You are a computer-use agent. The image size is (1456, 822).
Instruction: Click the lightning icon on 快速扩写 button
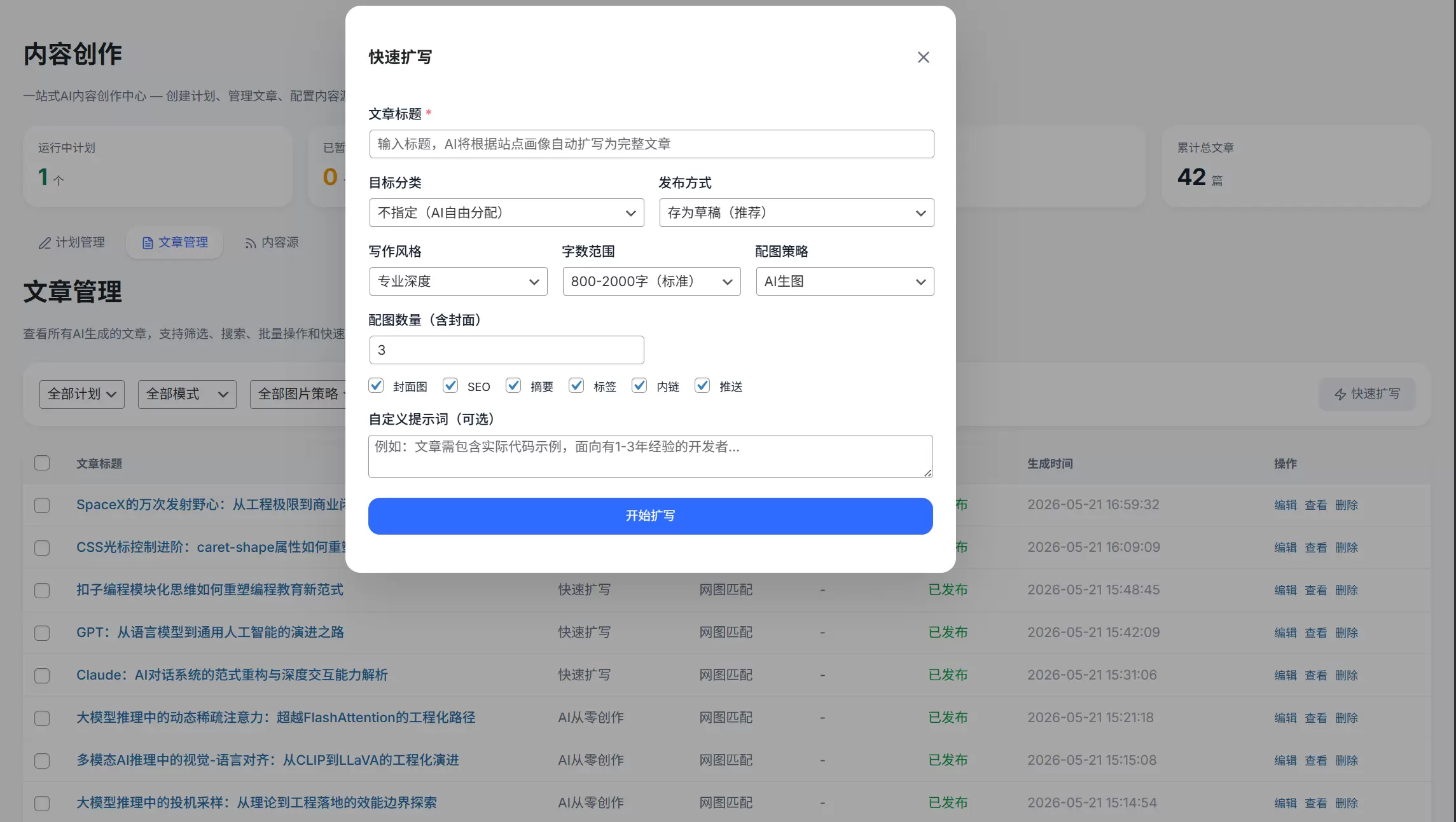pos(1340,394)
